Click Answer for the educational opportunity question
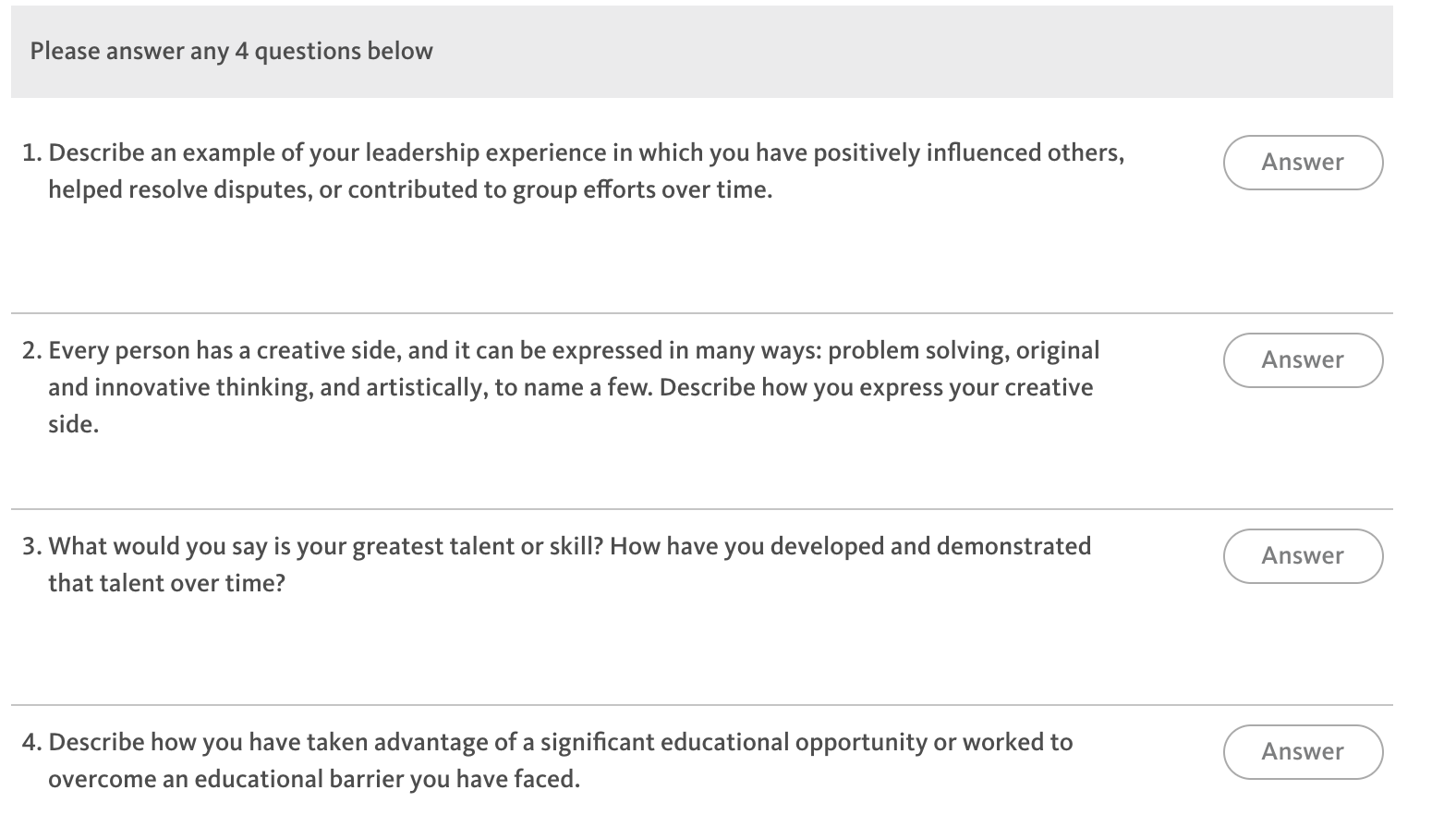Screen dimensions: 1456x839 (1302, 751)
